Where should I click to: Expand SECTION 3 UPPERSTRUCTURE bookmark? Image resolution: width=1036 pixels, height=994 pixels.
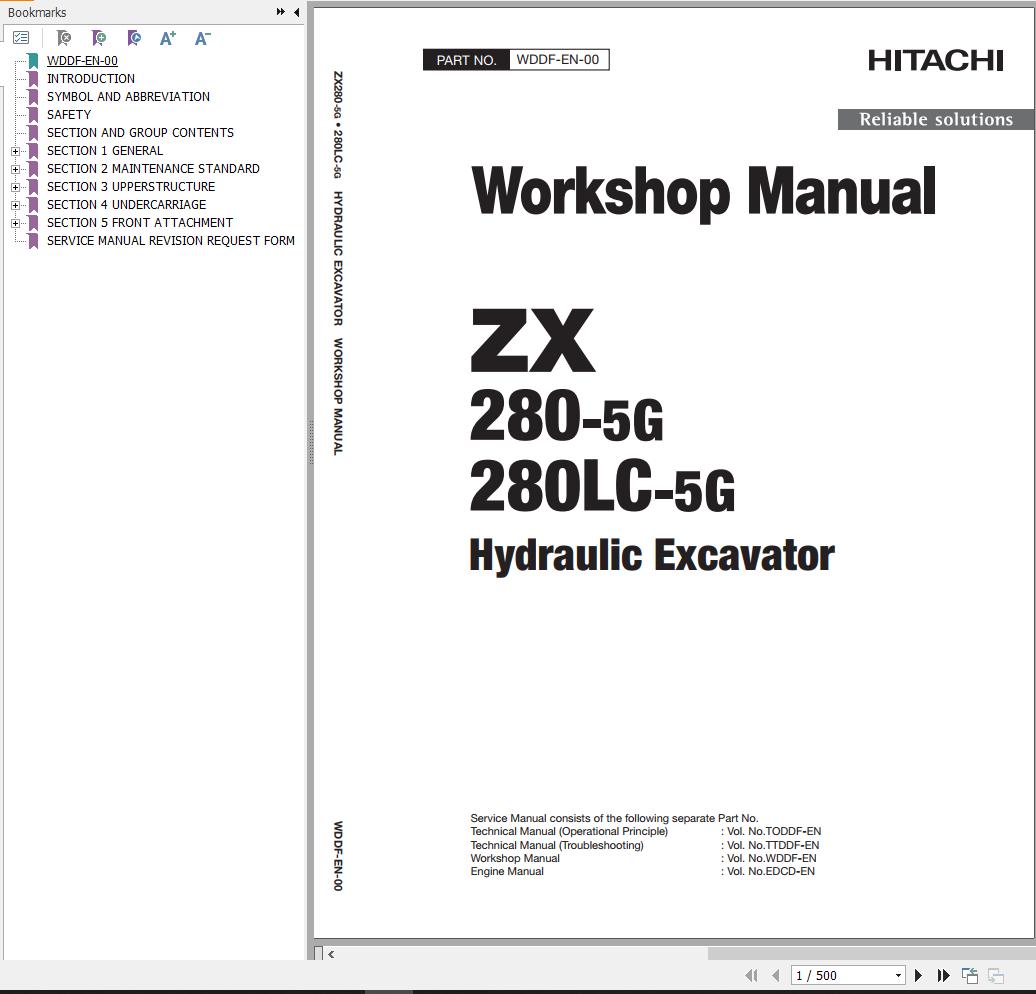tap(15, 187)
